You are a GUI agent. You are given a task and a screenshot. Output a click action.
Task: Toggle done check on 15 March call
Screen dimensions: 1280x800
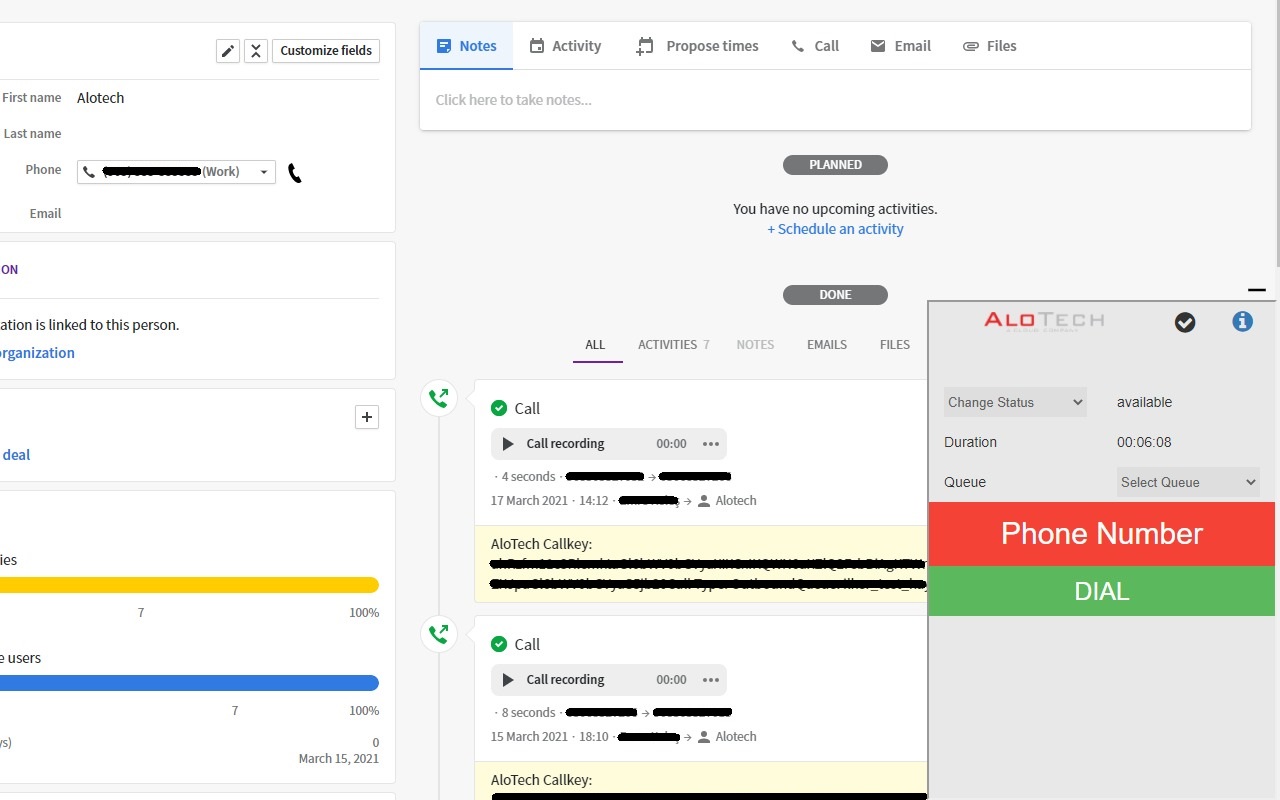click(499, 644)
